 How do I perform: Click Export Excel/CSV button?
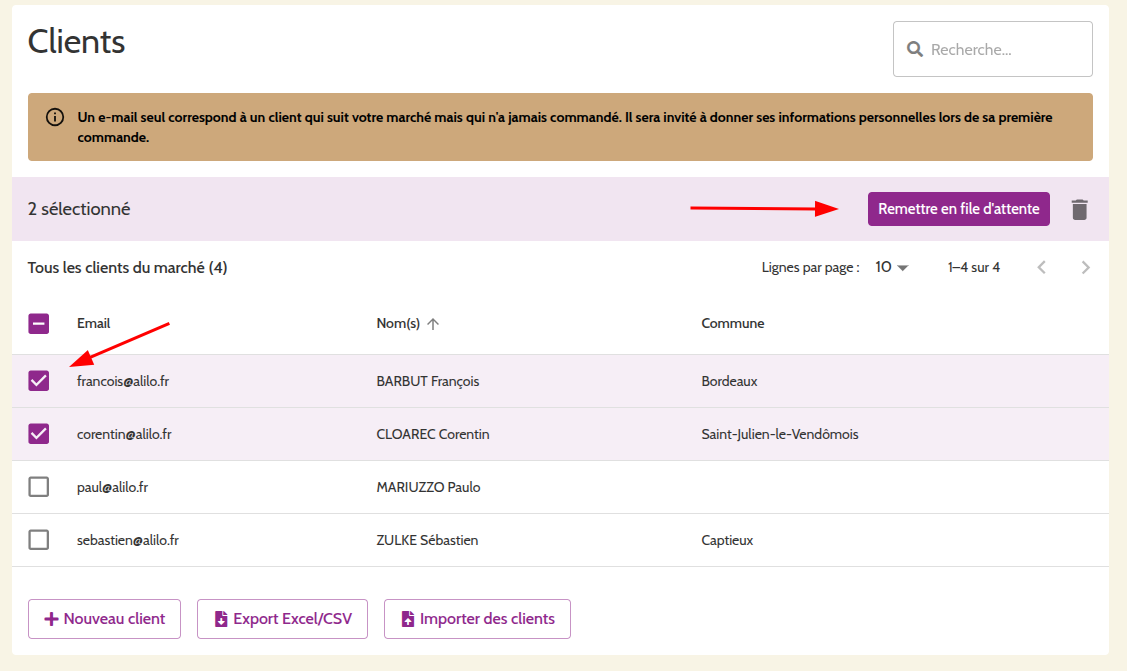click(282, 619)
